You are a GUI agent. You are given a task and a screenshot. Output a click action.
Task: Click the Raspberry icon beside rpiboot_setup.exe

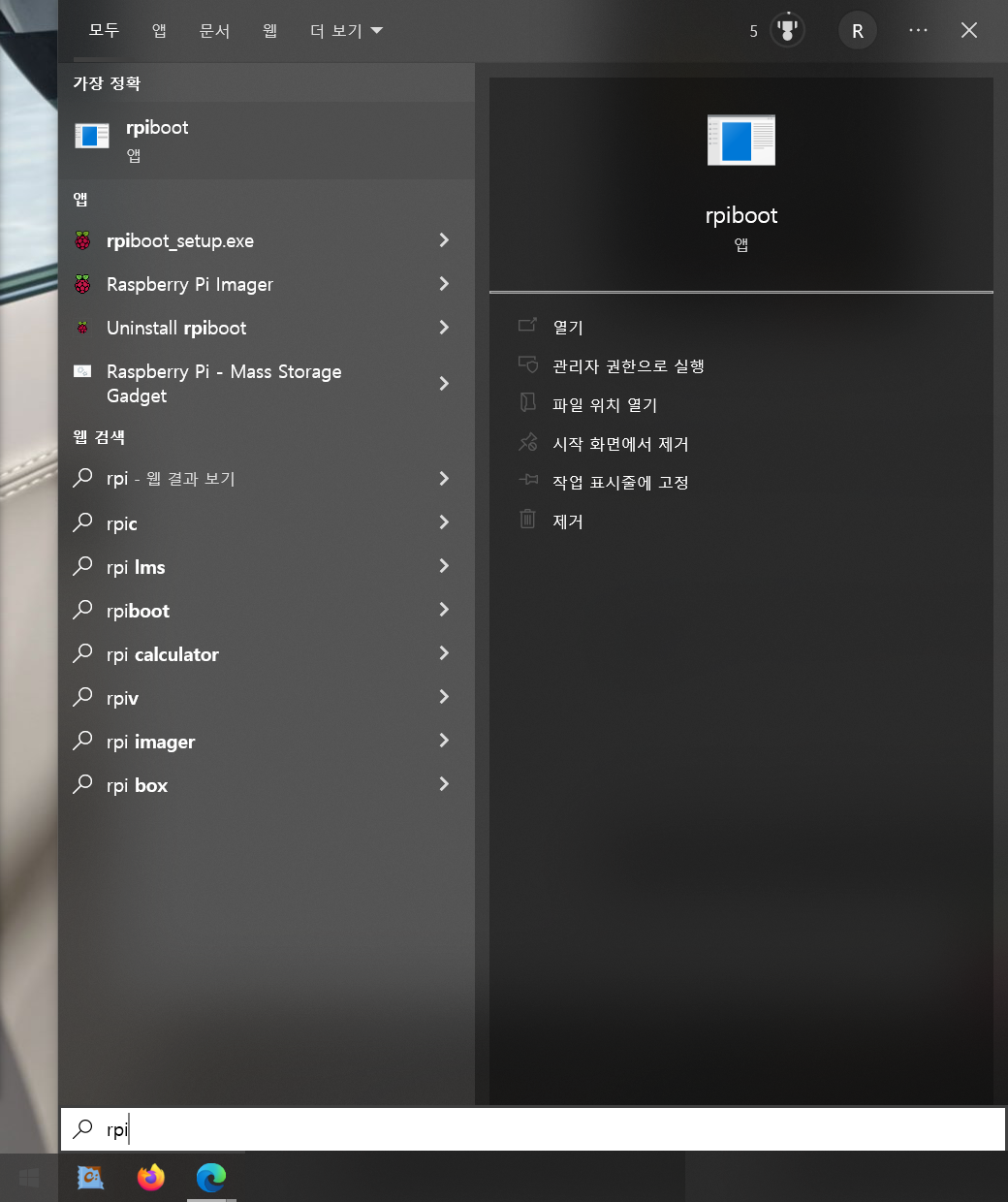point(83,240)
